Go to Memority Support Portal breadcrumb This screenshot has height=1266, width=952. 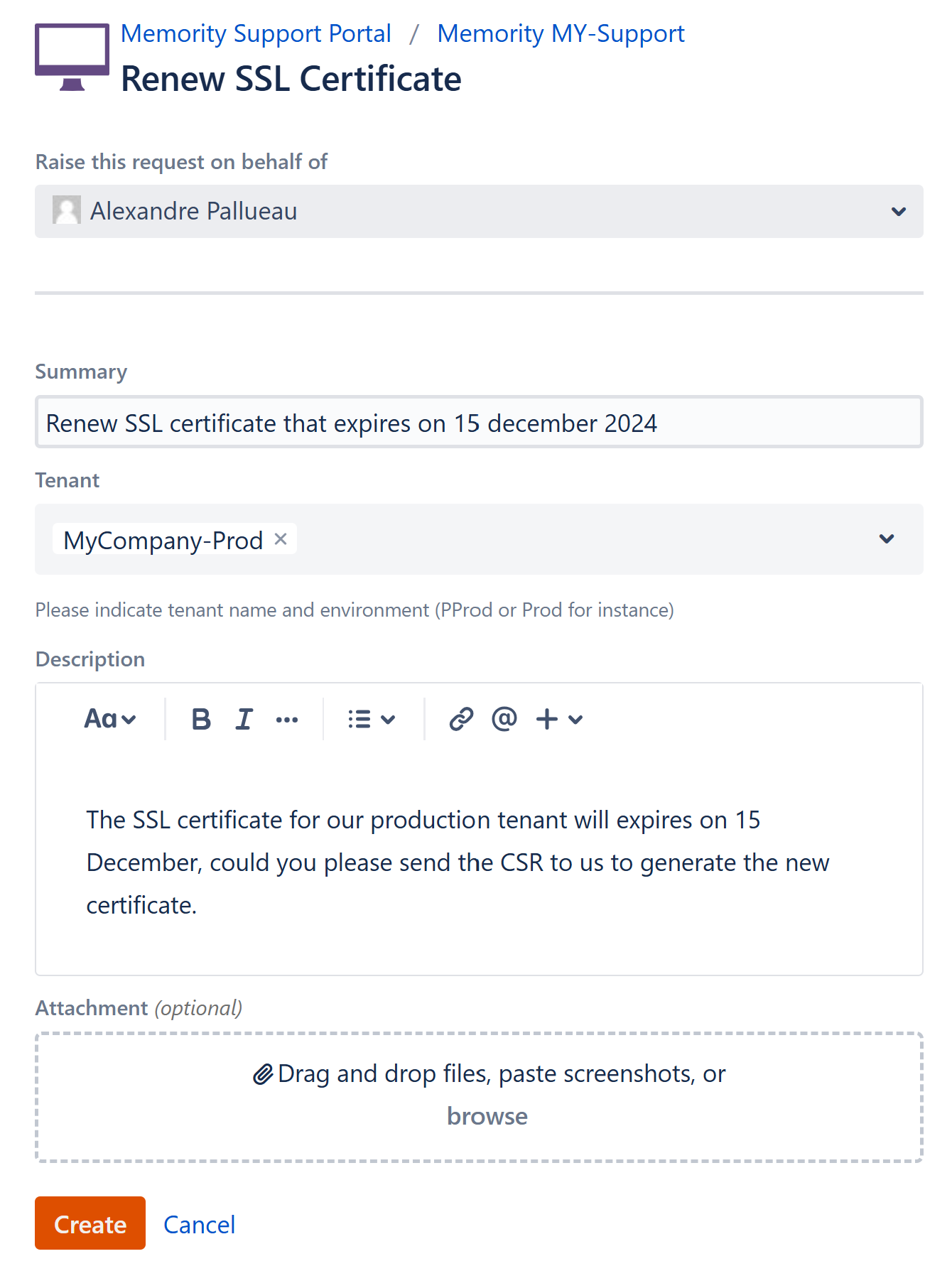pos(256,33)
